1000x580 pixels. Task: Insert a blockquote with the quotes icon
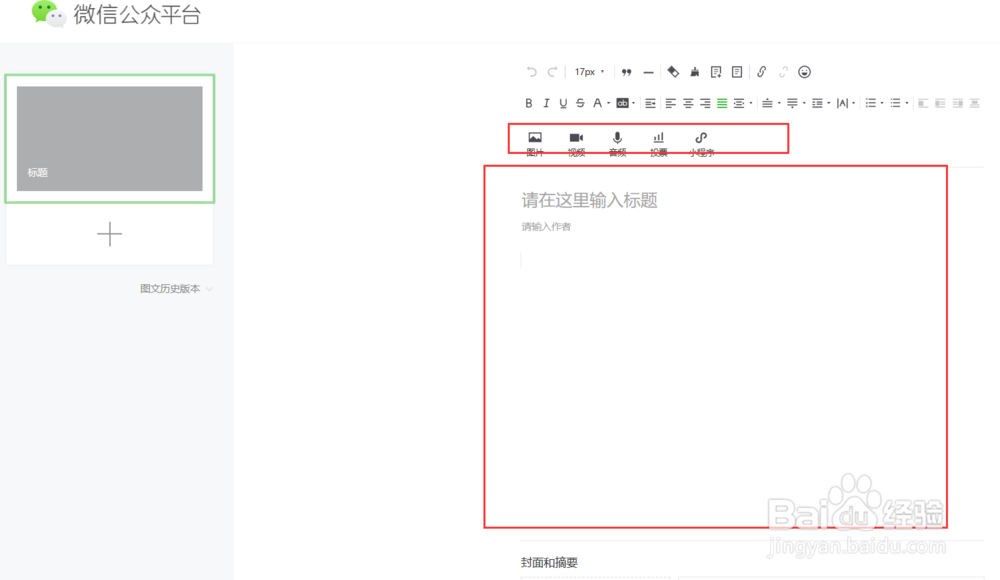[x=626, y=71]
